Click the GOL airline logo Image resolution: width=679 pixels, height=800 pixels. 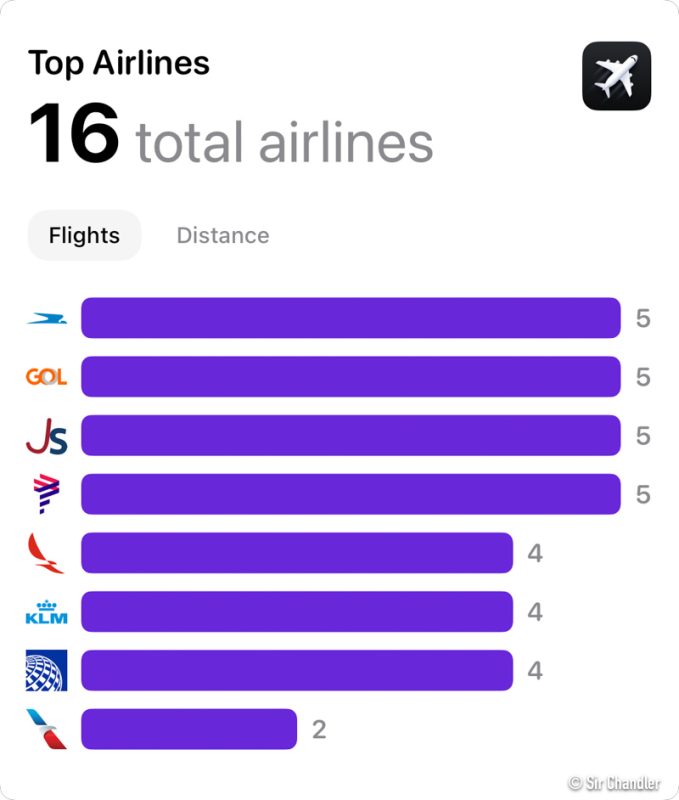click(x=46, y=377)
